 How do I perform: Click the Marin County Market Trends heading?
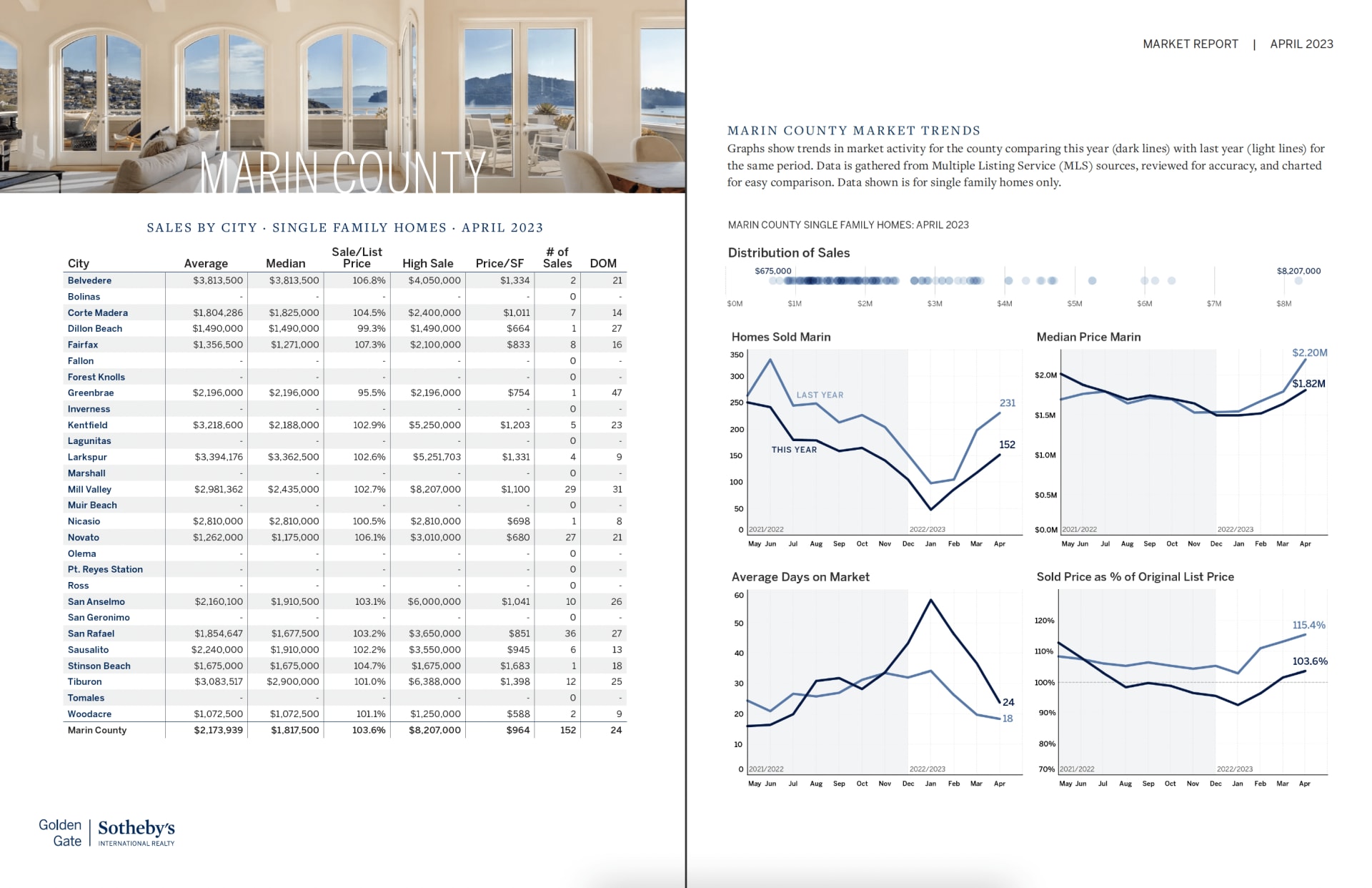click(853, 131)
